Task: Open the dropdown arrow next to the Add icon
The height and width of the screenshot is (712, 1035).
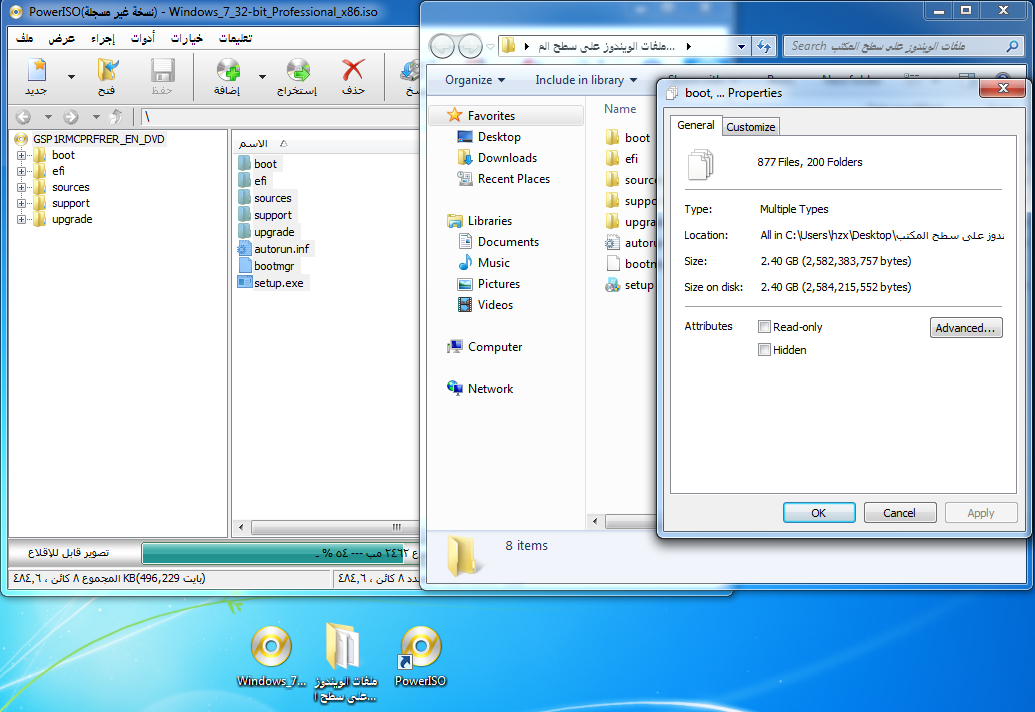Action: pos(262,77)
